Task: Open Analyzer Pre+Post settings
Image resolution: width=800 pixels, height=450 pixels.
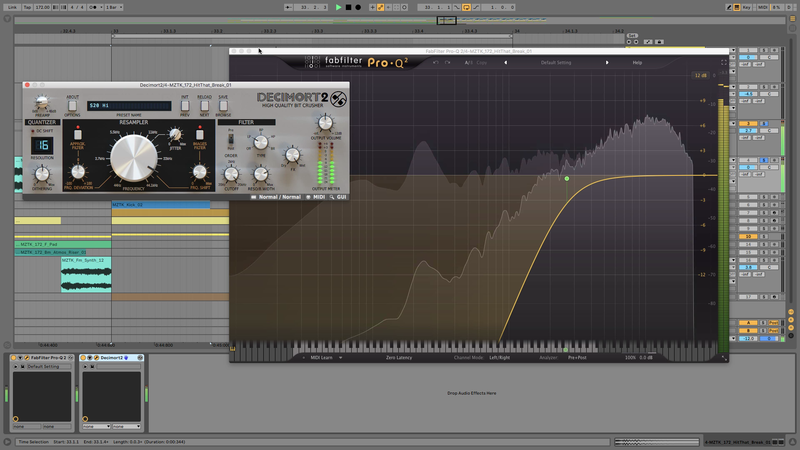Action: point(577,358)
